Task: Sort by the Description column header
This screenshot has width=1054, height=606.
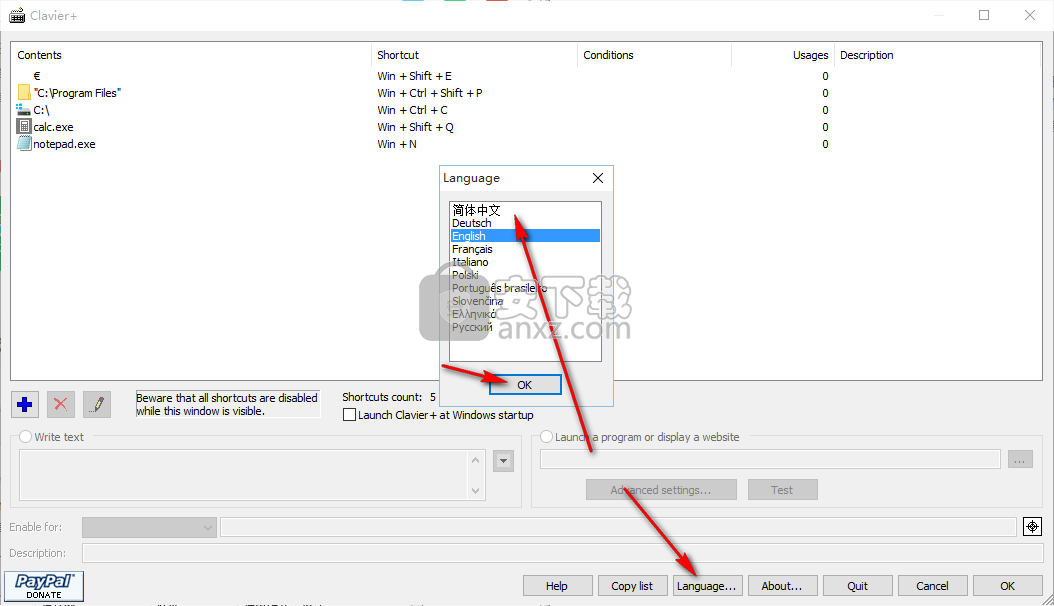Action: pos(937,55)
